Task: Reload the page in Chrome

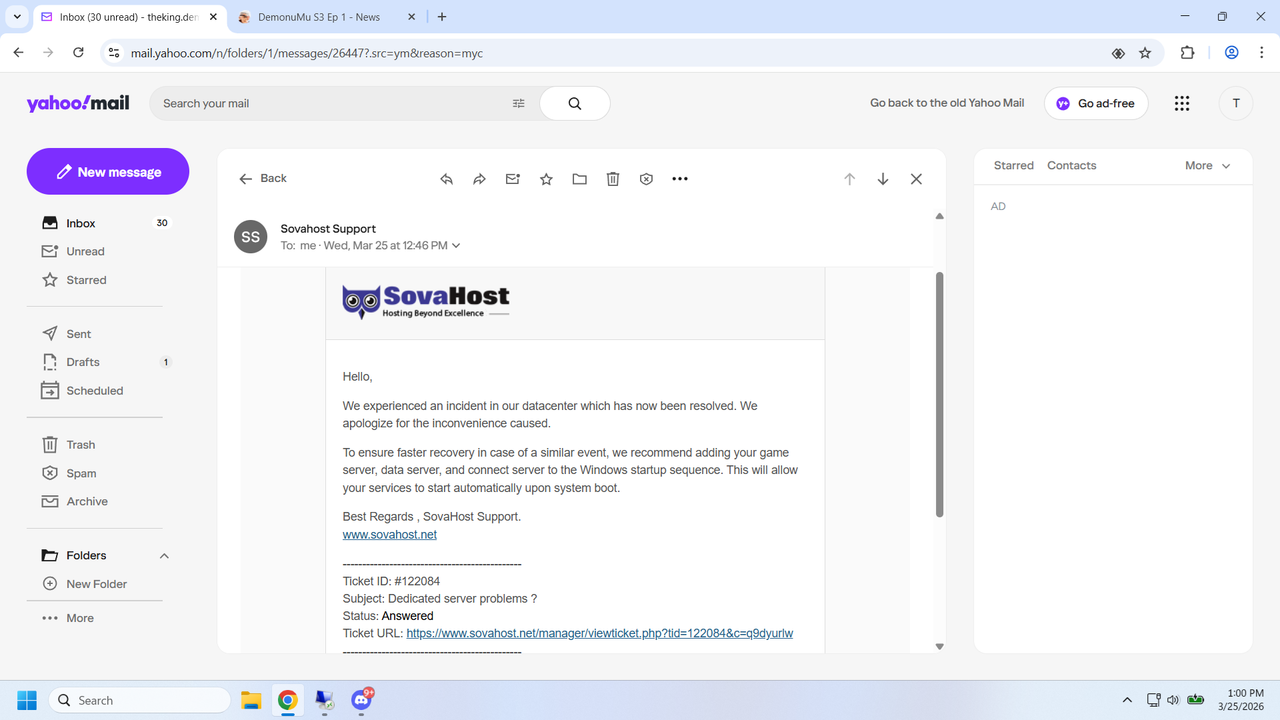Action: [x=78, y=53]
